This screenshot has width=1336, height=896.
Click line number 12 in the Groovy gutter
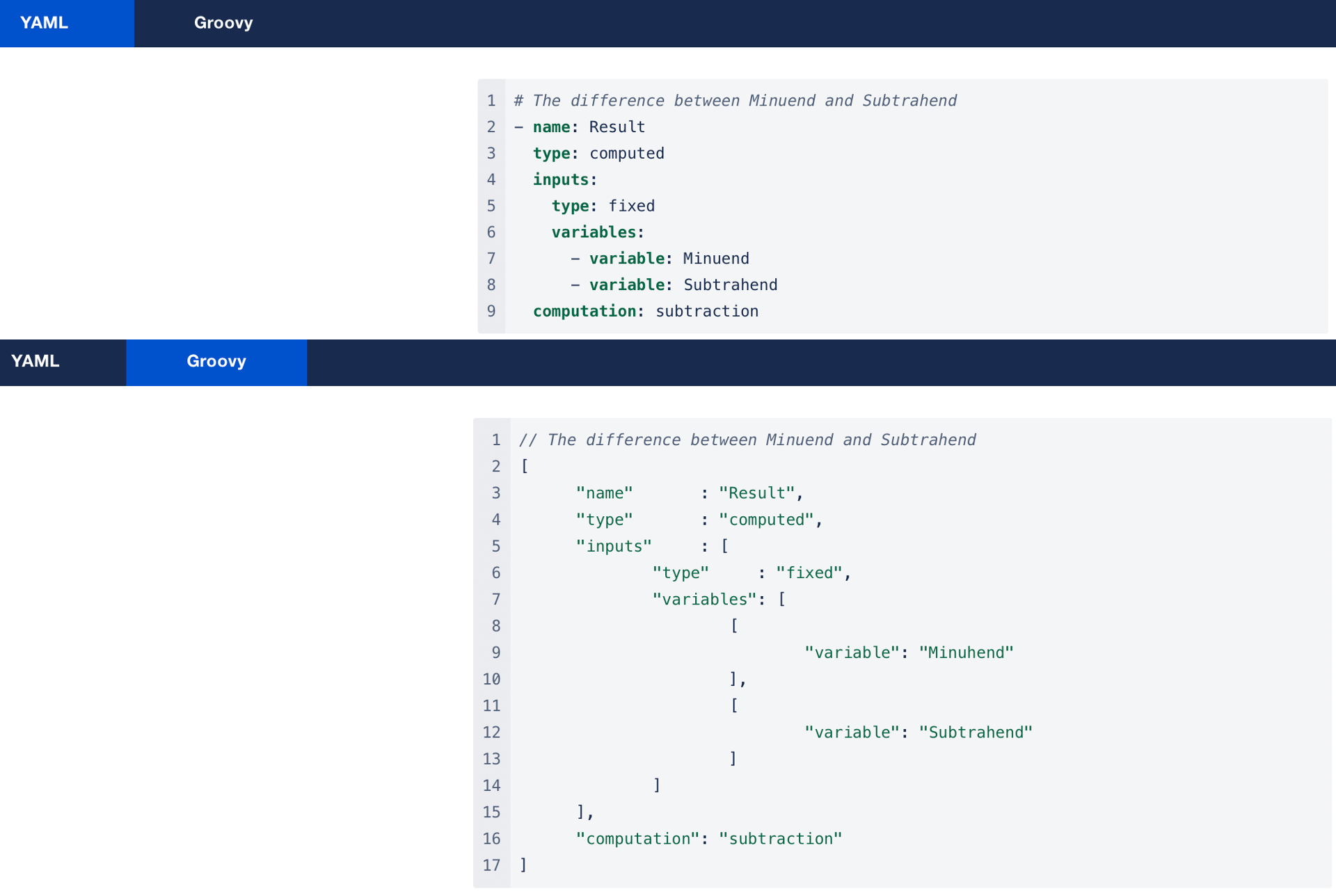[491, 733]
